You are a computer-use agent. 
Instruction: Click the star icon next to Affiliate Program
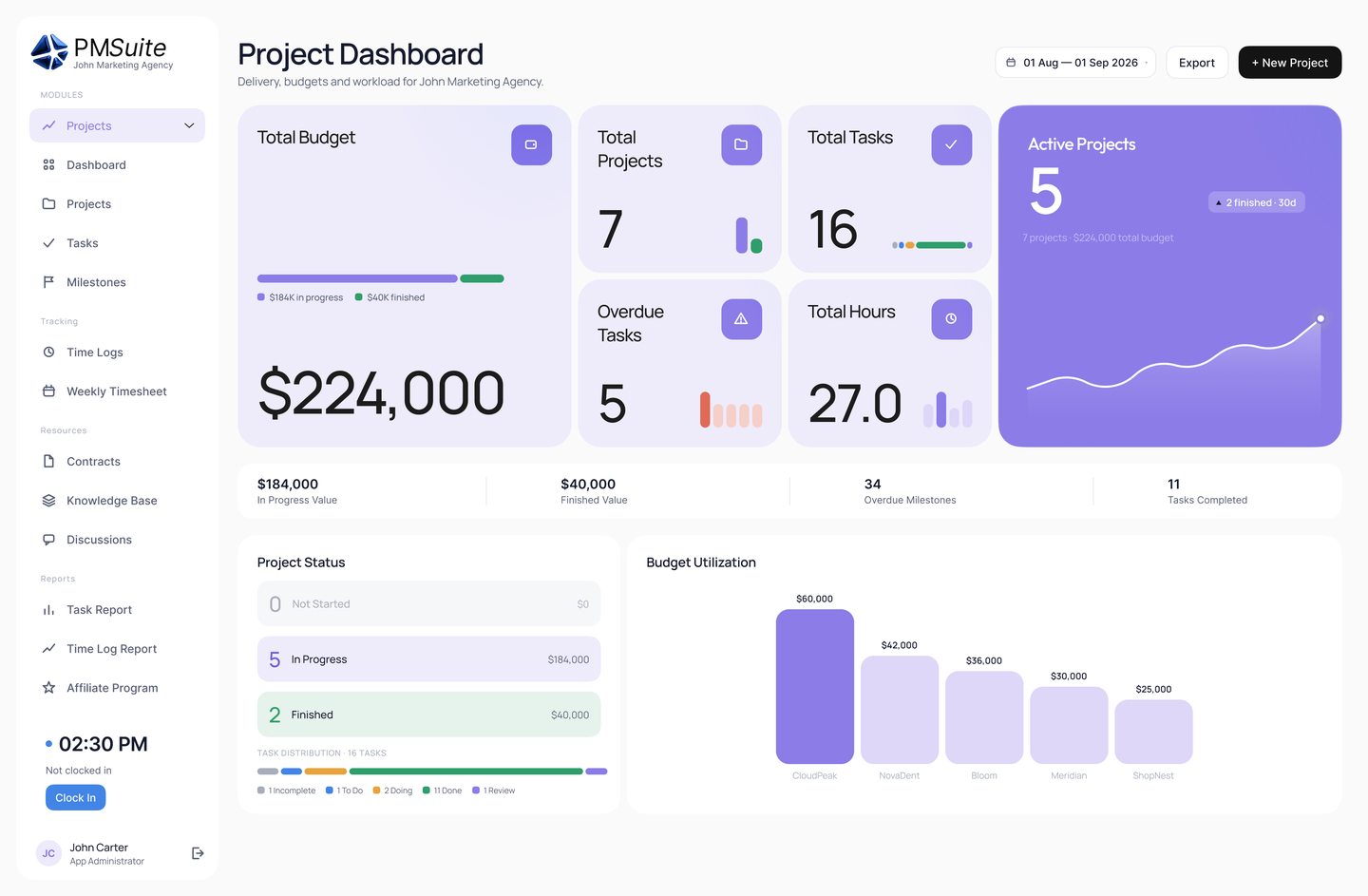click(x=48, y=687)
